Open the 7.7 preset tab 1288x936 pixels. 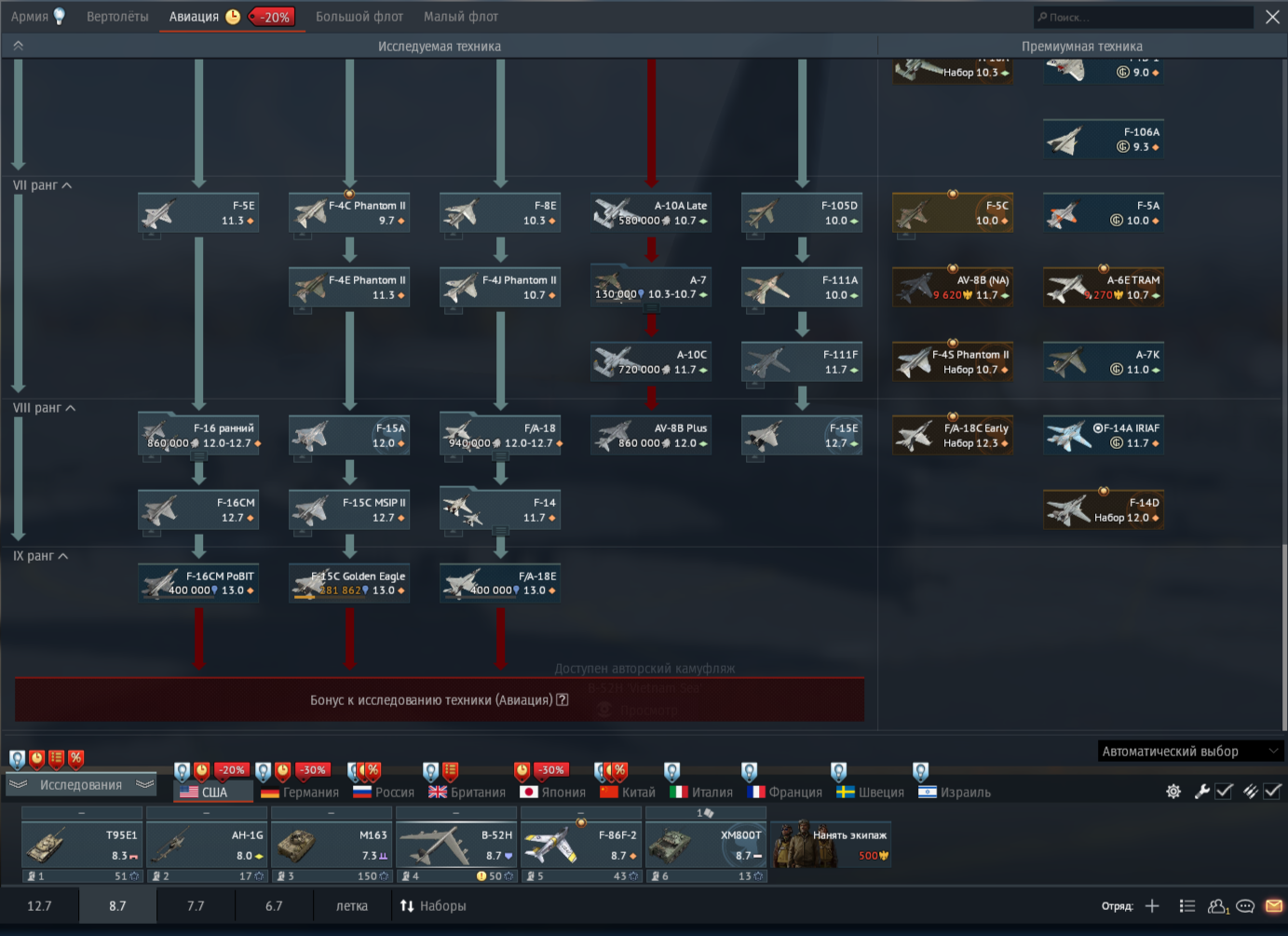tap(196, 905)
